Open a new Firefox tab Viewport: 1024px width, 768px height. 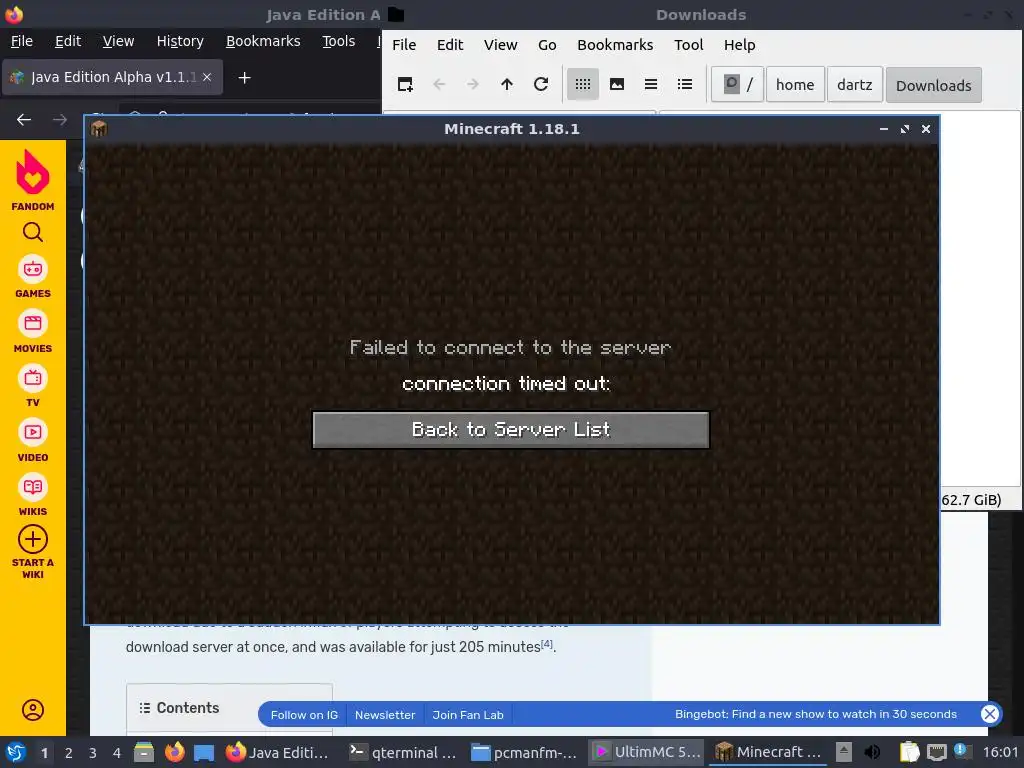pyautogui.click(x=244, y=78)
